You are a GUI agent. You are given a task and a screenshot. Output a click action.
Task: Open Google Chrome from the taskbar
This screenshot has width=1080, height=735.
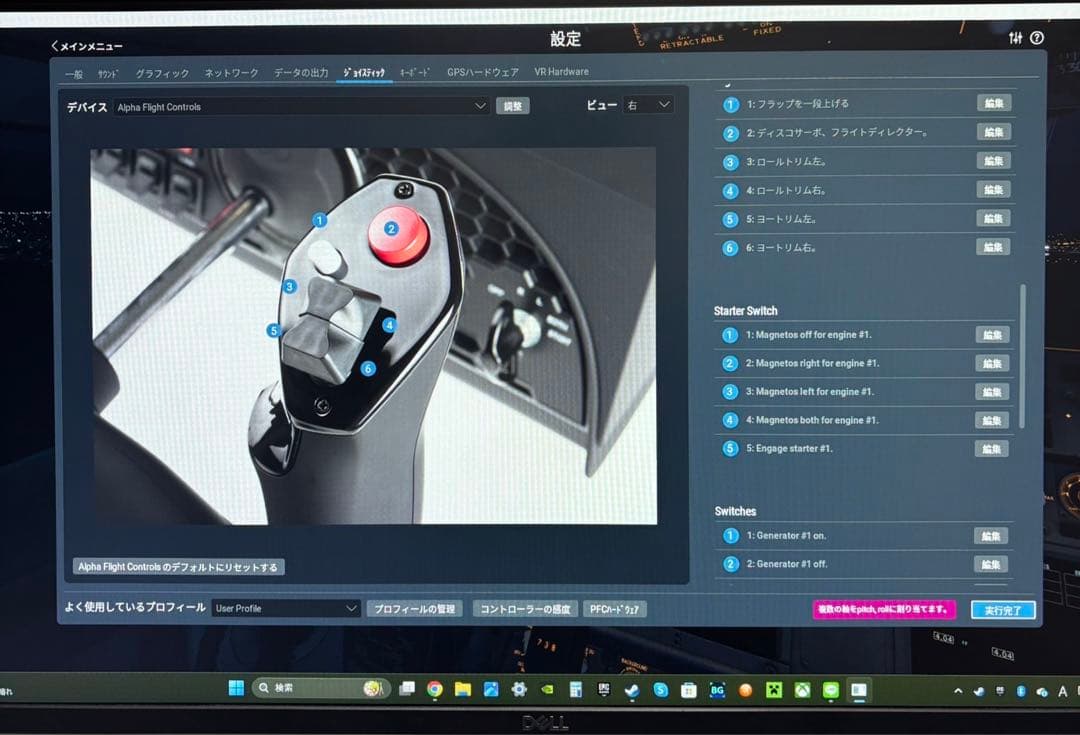[x=435, y=689]
